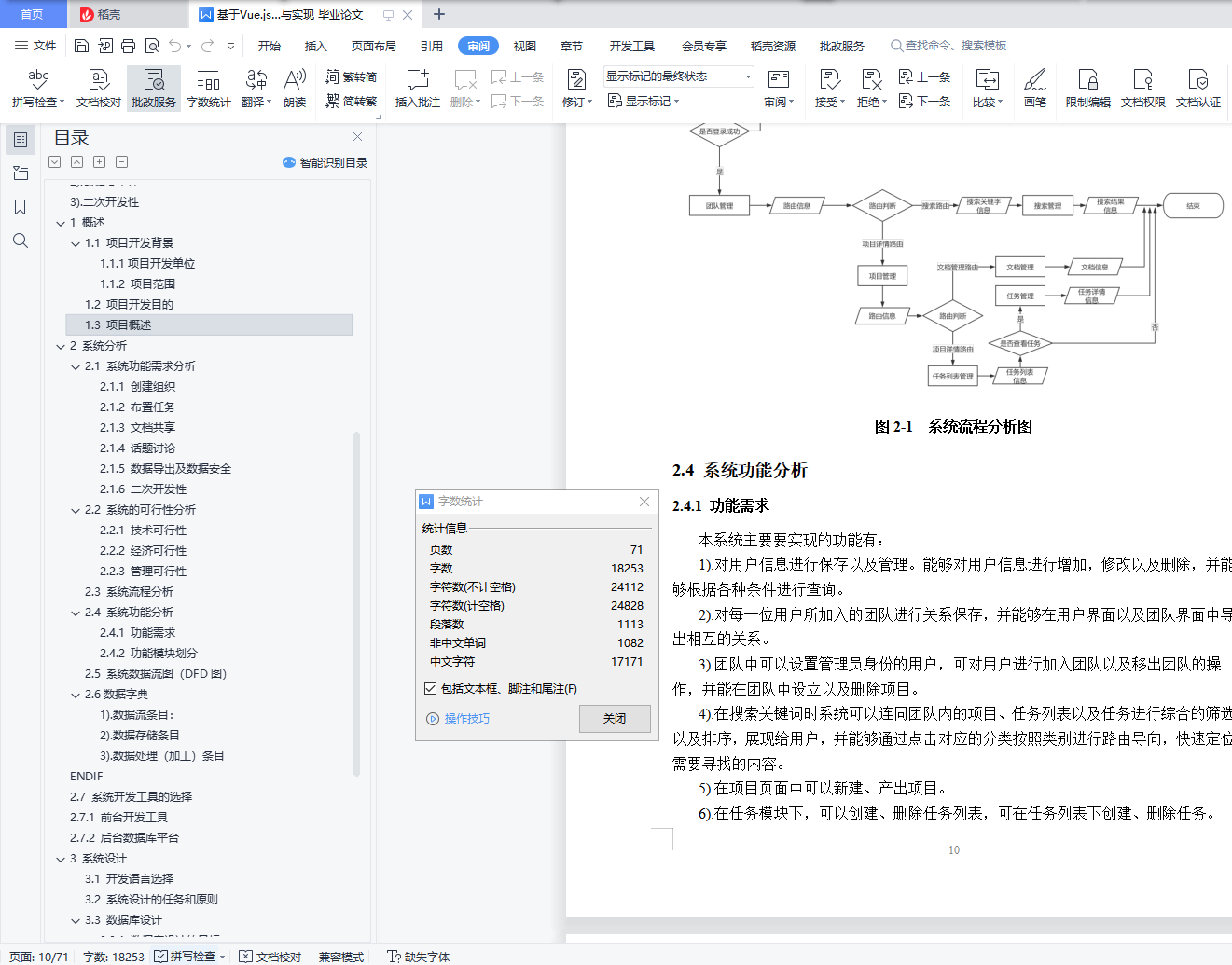1232x965 pixels.
Task: Click the 朗读 read aloud icon
Action: [x=295, y=80]
